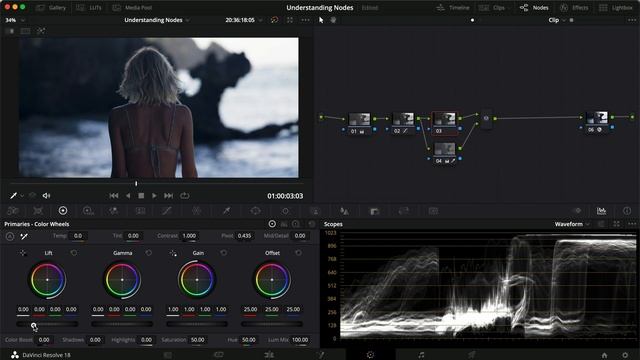640x360 pixels.
Task: Toggle image wipe in viewer
Action: (x=10, y=31)
